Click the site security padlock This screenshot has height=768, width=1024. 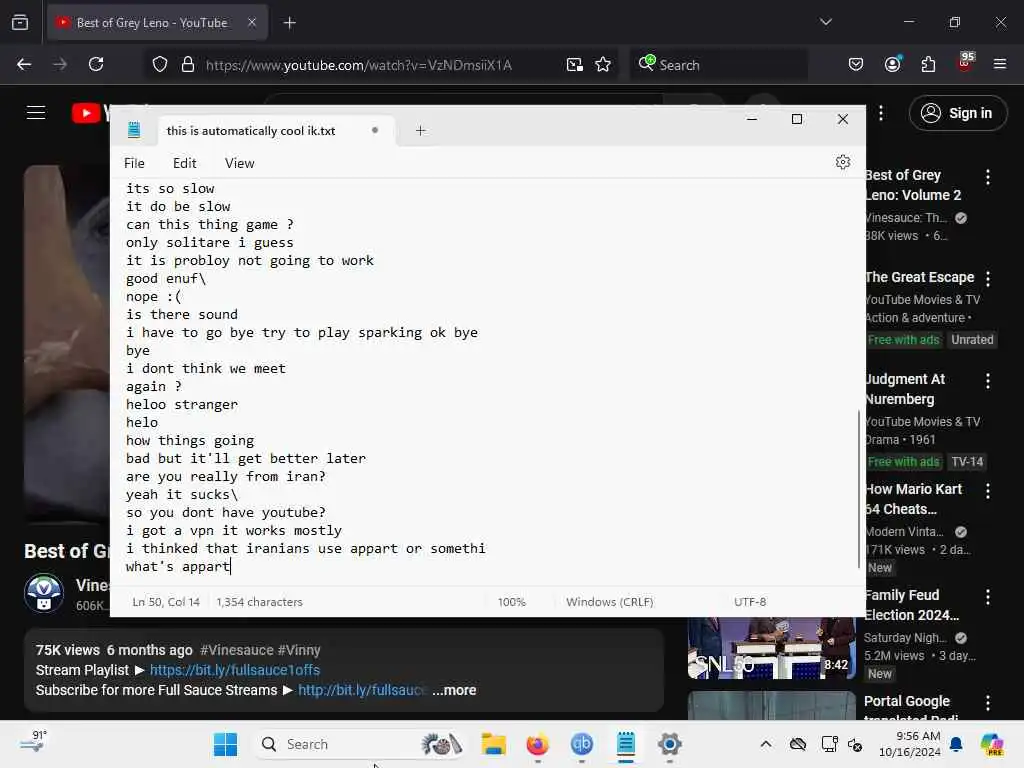click(x=188, y=65)
